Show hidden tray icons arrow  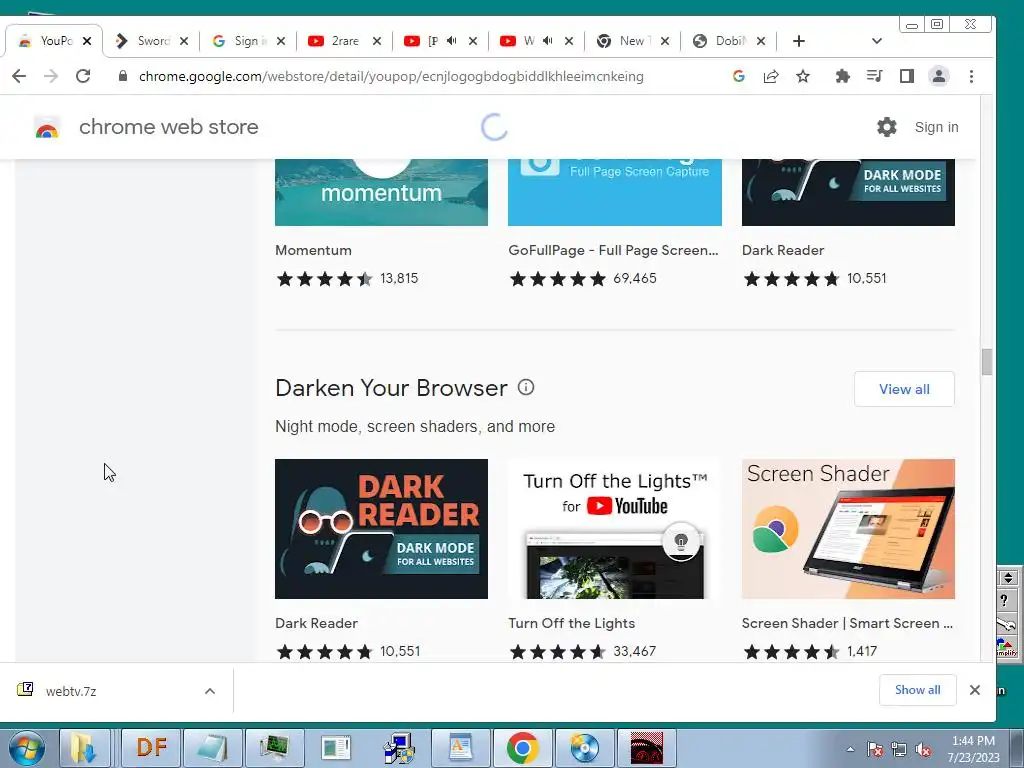click(850, 750)
